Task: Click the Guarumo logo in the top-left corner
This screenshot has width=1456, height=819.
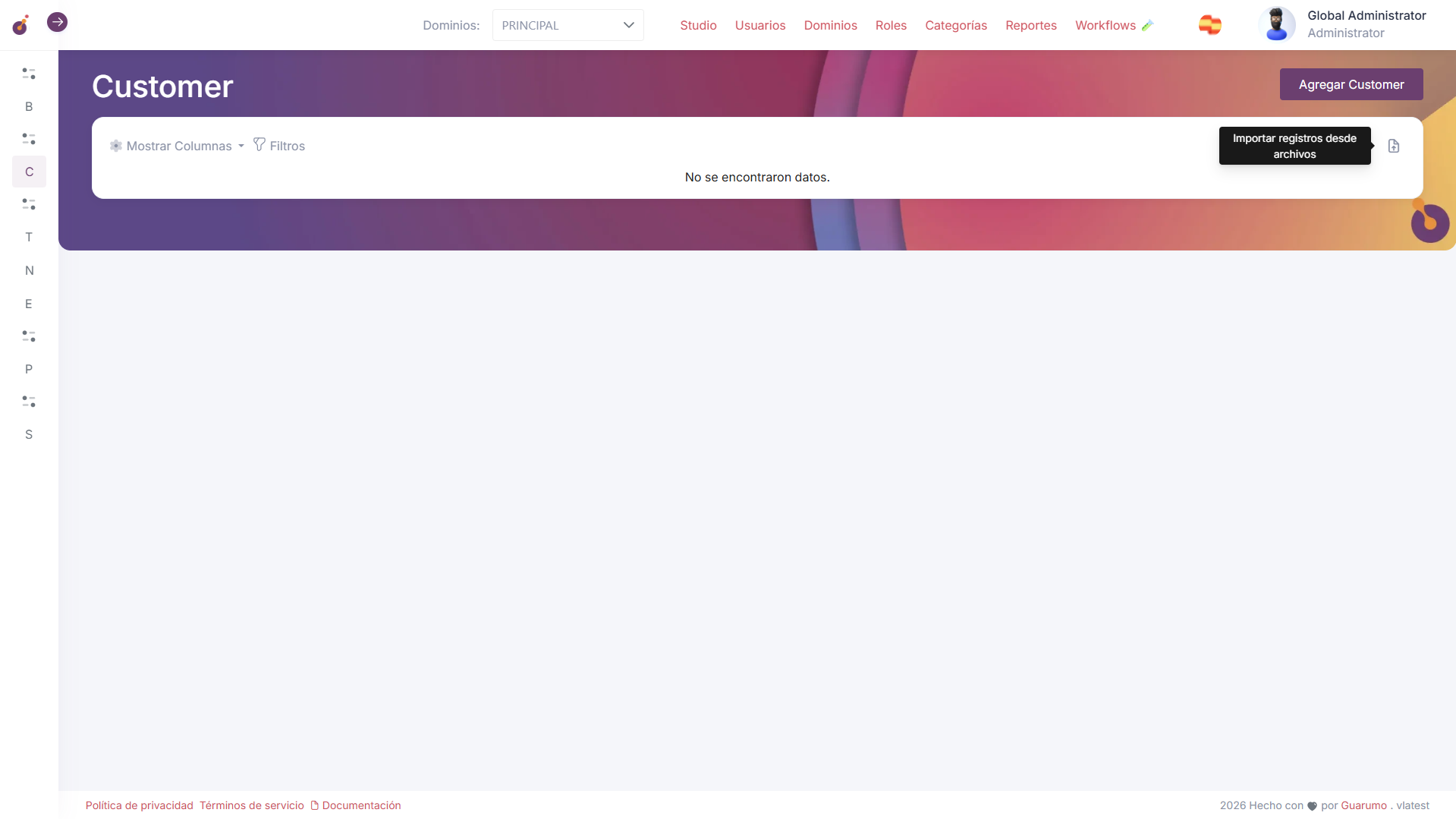Action: click(20, 25)
